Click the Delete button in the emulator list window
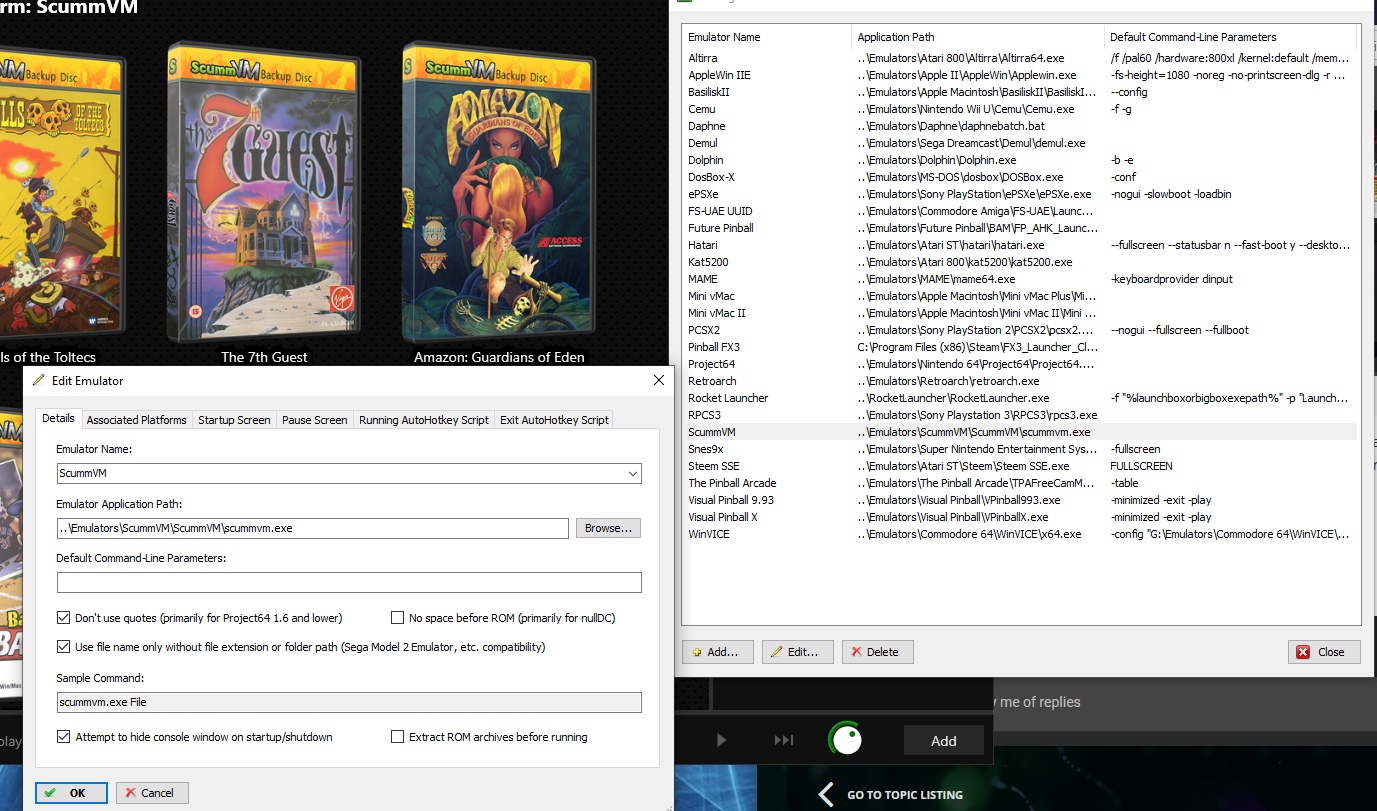Screen dimensions: 1377x811 [x=878, y=652]
